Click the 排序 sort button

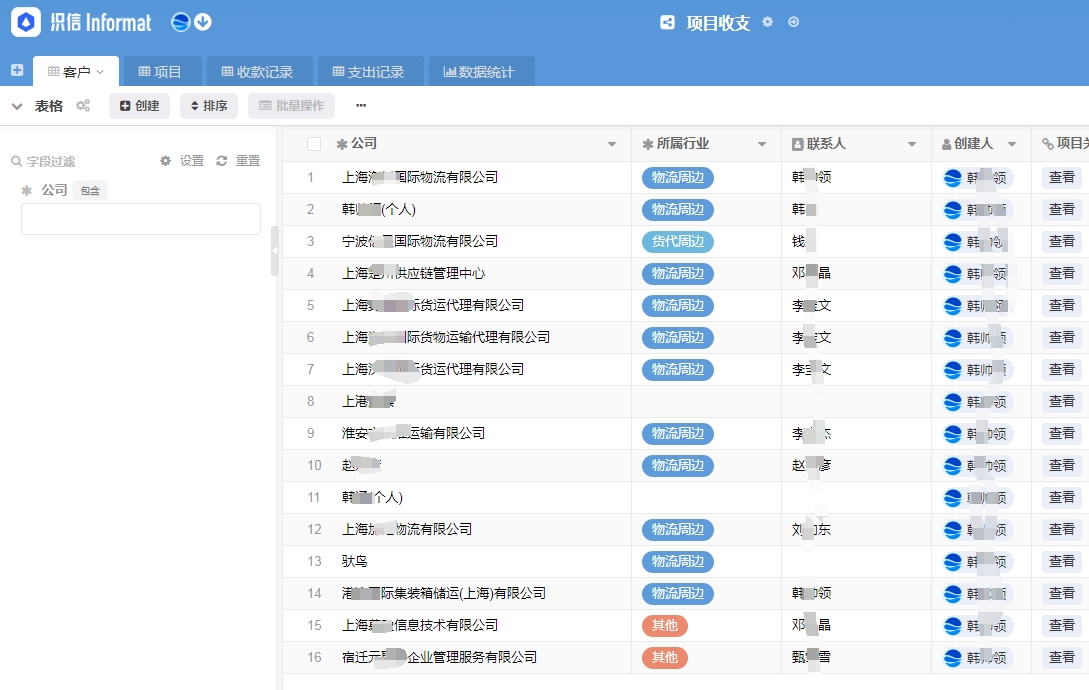(x=208, y=106)
